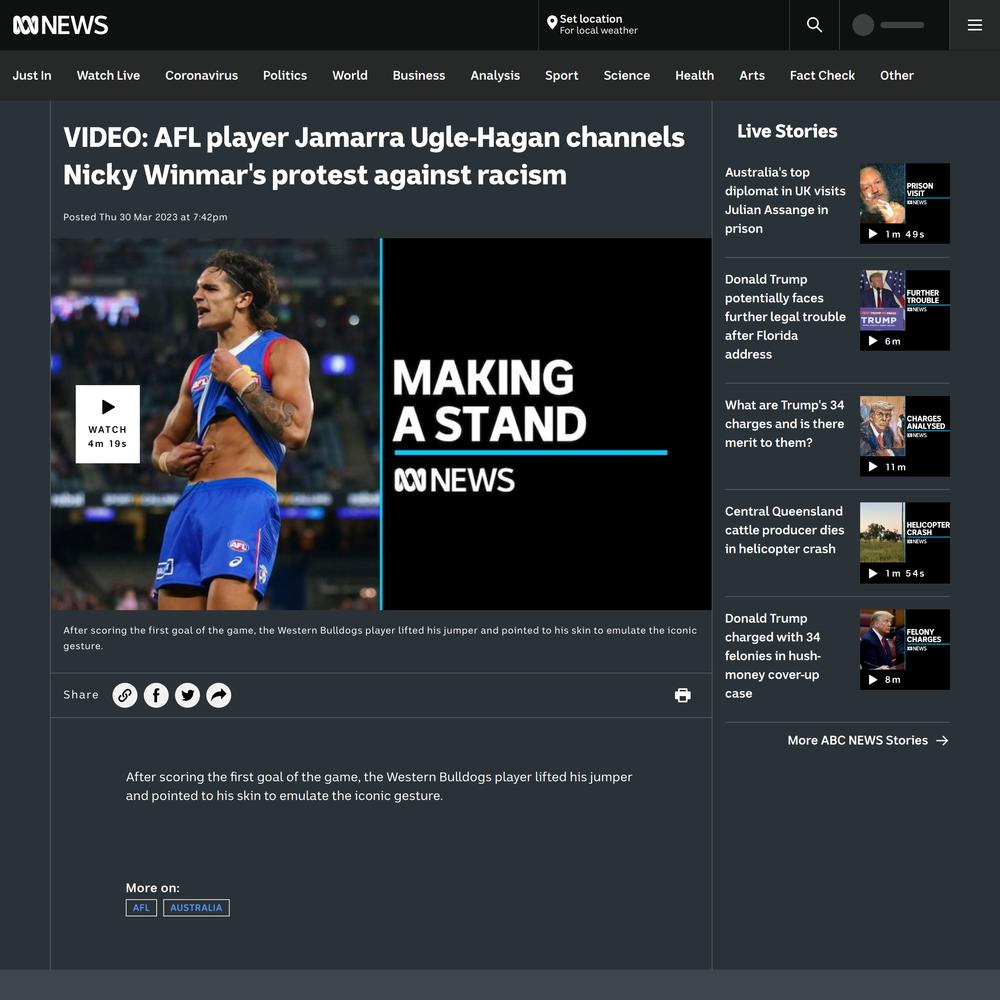Click the Posted Thu 30 Mar 2023 timestamp
The height and width of the screenshot is (1000, 1000).
point(145,217)
